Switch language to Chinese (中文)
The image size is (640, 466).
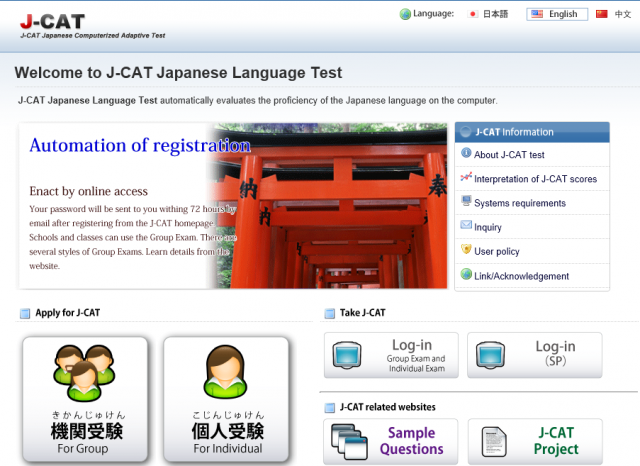[623, 14]
